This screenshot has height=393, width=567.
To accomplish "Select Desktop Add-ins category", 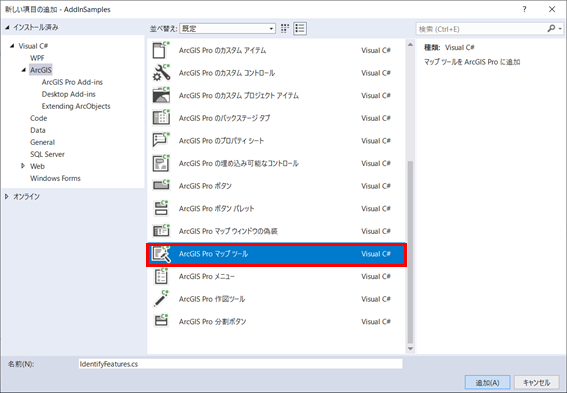I will click(x=69, y=94).
